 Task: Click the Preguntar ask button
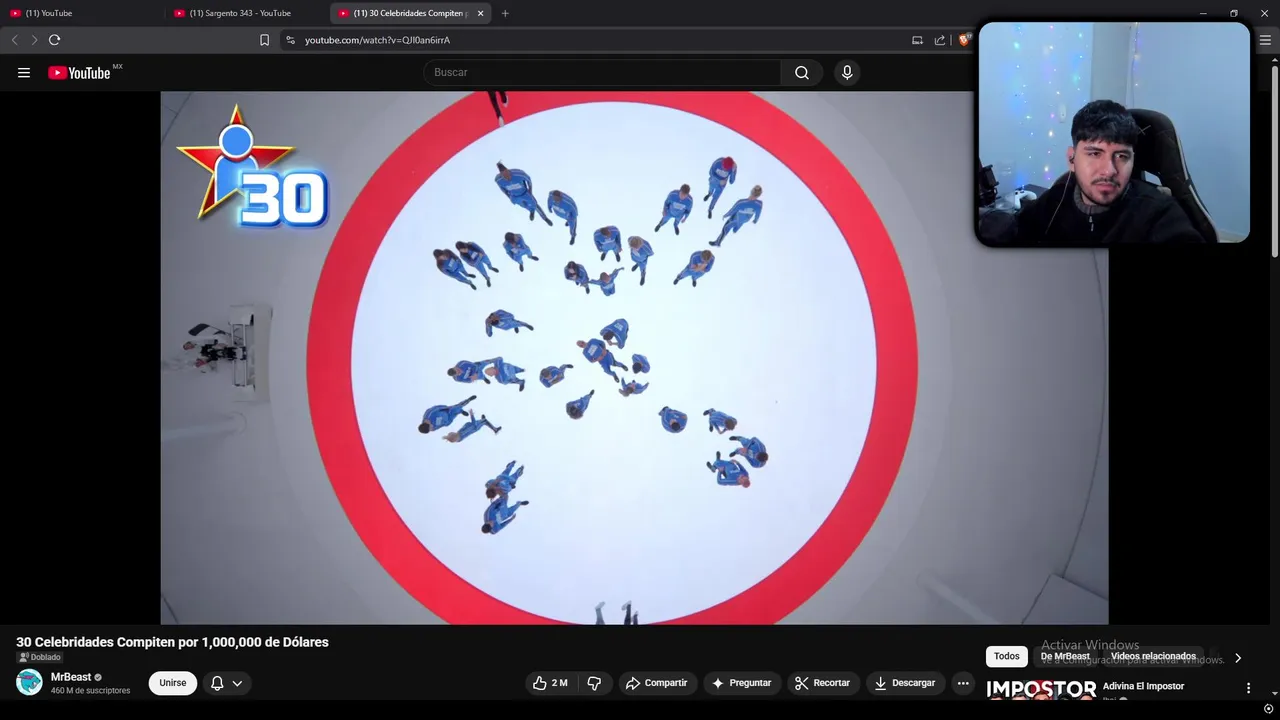[741, 683]
